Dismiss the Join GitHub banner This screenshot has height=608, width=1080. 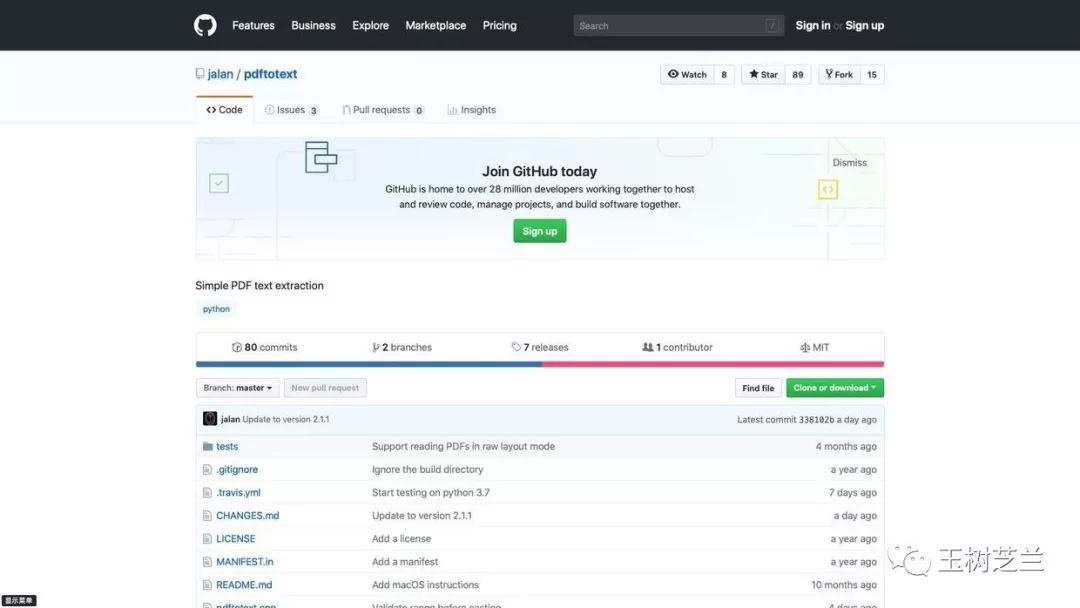[849, 163]
